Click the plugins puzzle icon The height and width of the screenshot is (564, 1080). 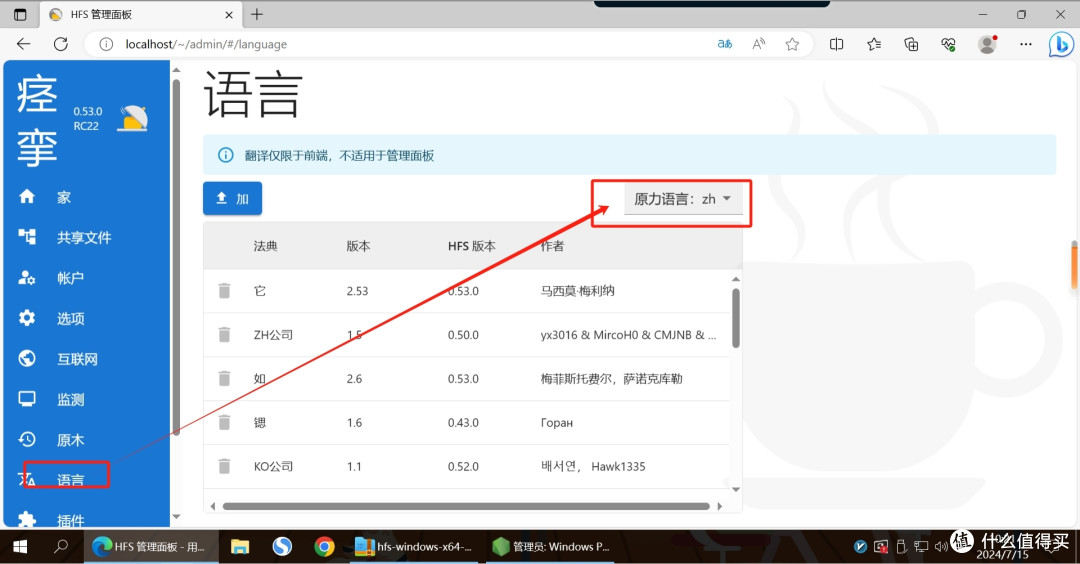(27, 519)
